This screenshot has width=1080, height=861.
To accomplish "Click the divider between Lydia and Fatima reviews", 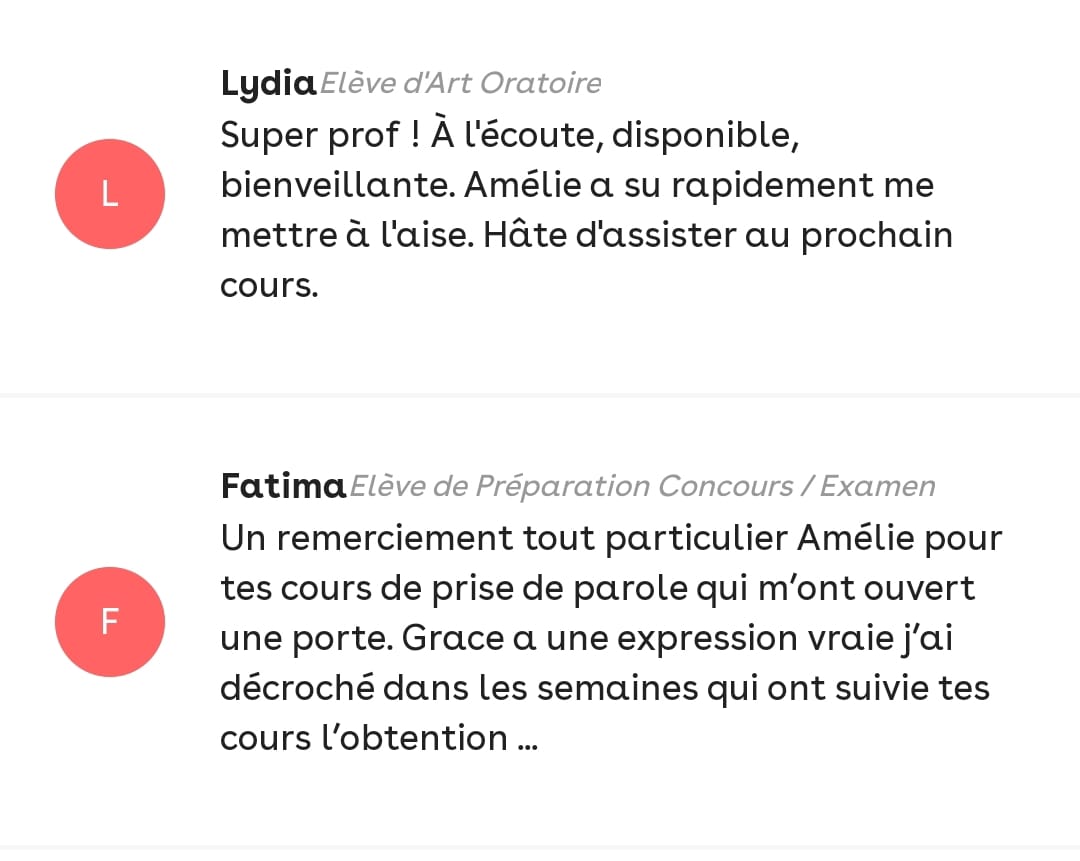I will coord(540,395).
